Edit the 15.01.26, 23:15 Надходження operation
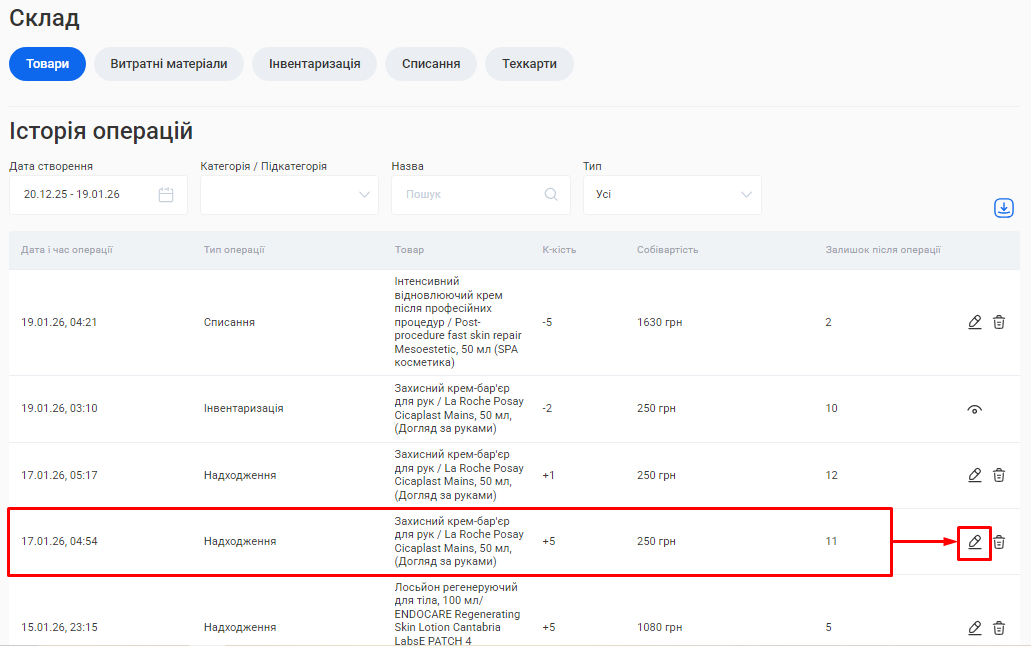 (975, 628)
